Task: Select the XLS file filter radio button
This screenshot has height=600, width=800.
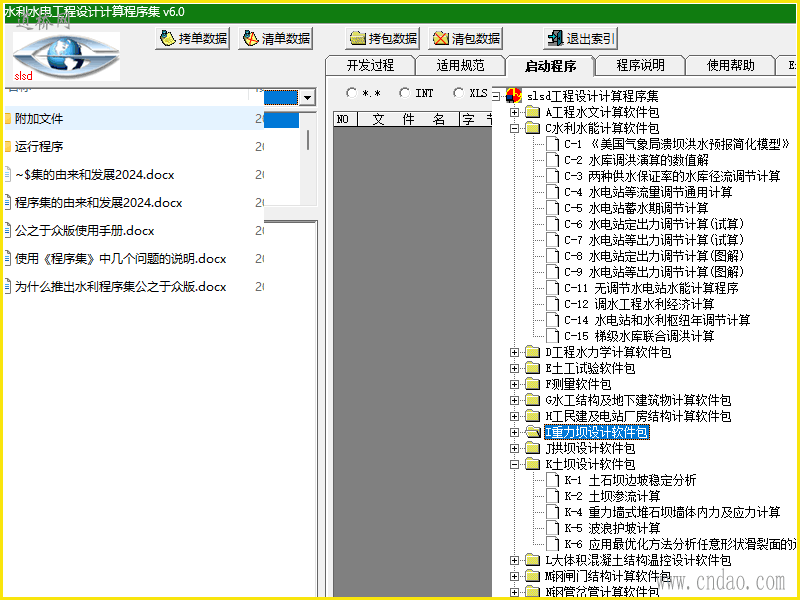Action: [458, 93]
